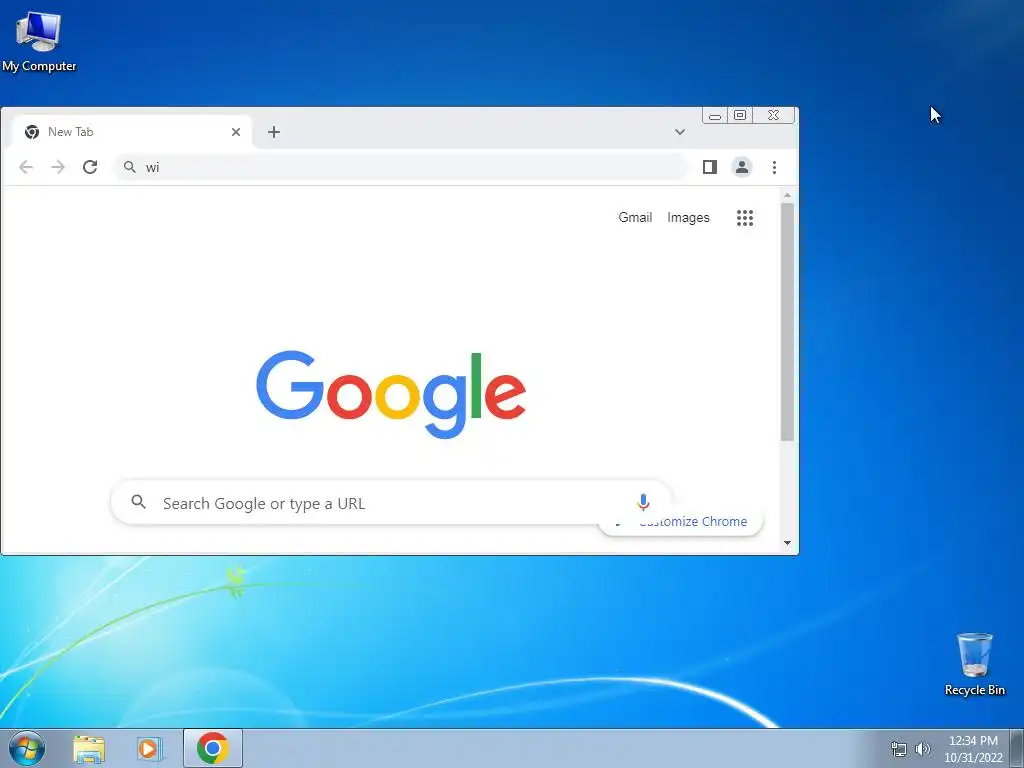Click the Customize Chrome button
The image size is (1024, 768).
(680, 522)
